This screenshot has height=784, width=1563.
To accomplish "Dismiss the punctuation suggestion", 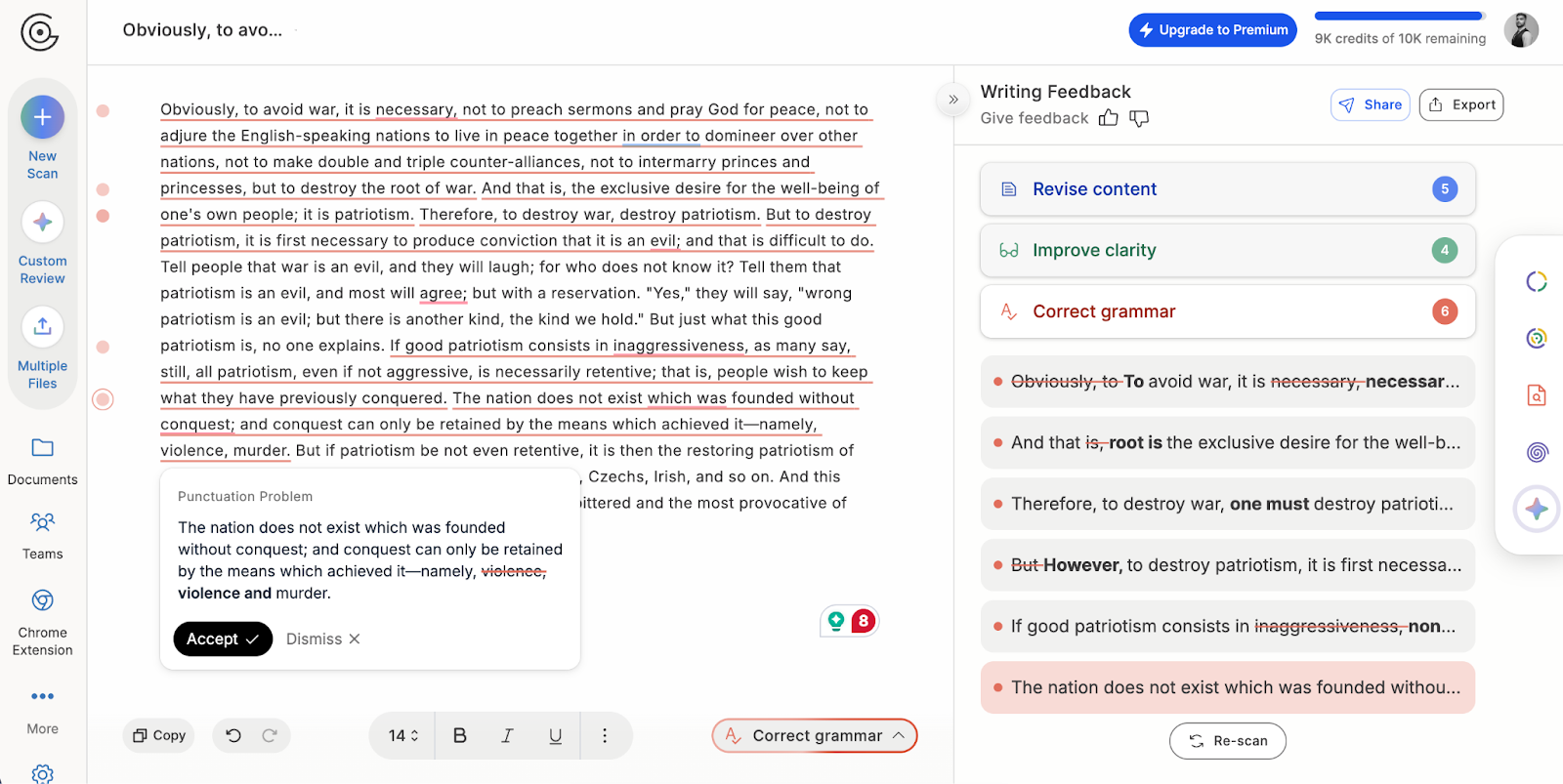I will pyautogui.click(x=323, y=639).
